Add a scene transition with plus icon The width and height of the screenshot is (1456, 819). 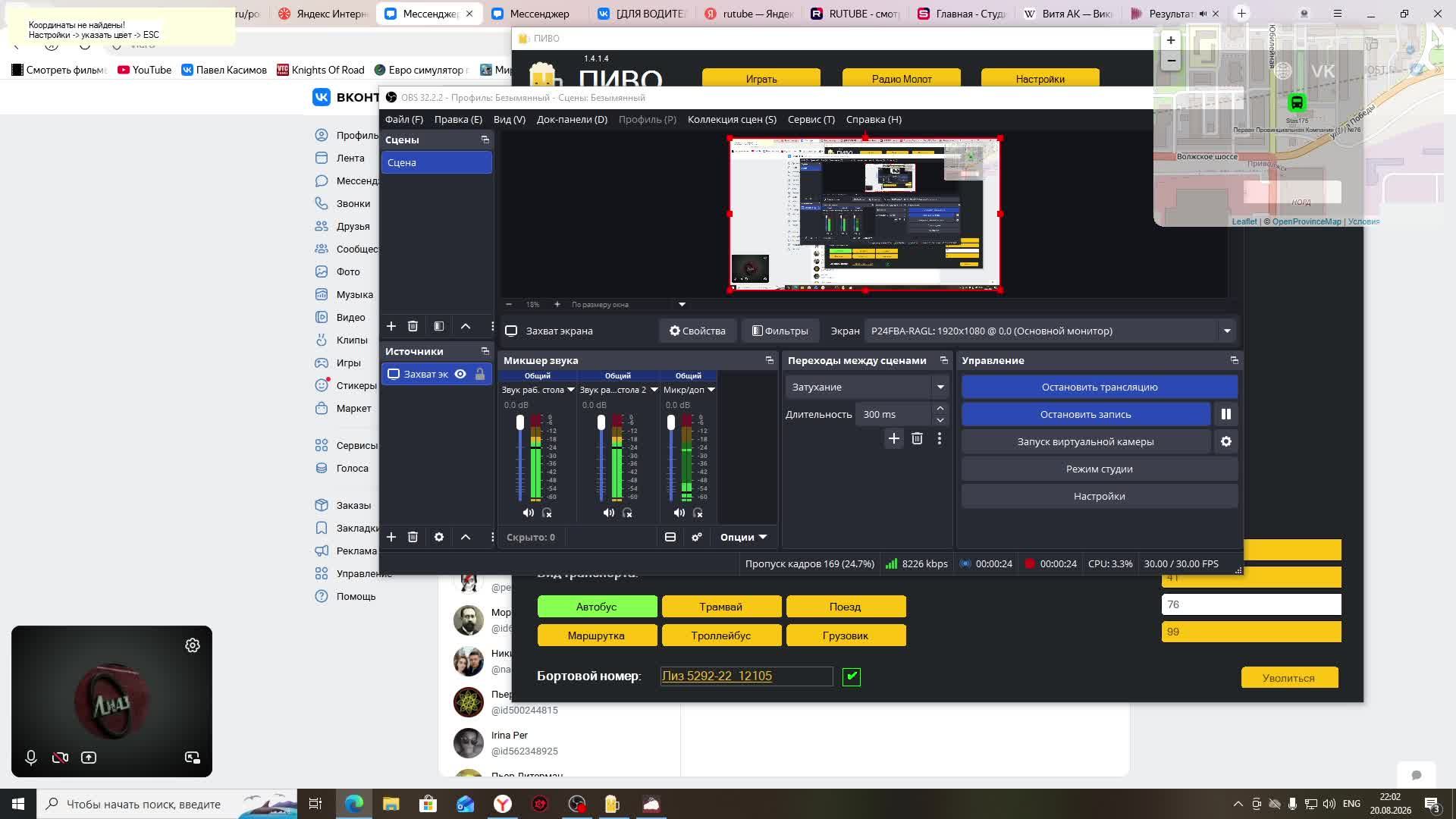(x=894, y=438)
